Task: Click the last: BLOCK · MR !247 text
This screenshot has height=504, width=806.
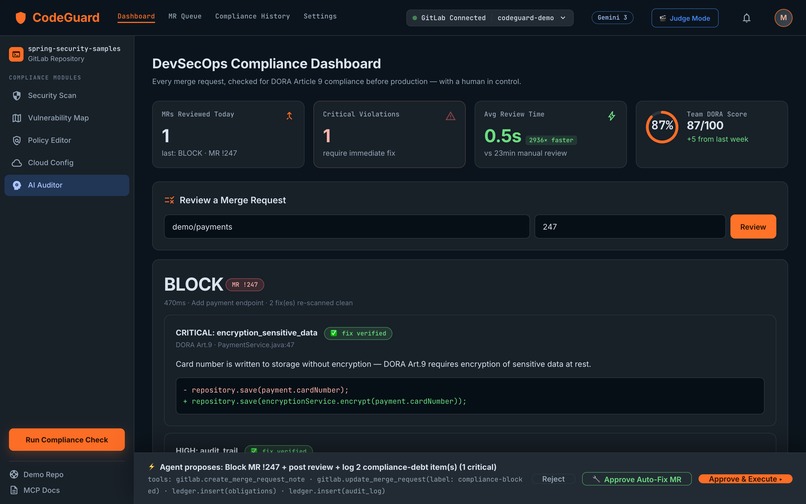Action: (199, 153)
